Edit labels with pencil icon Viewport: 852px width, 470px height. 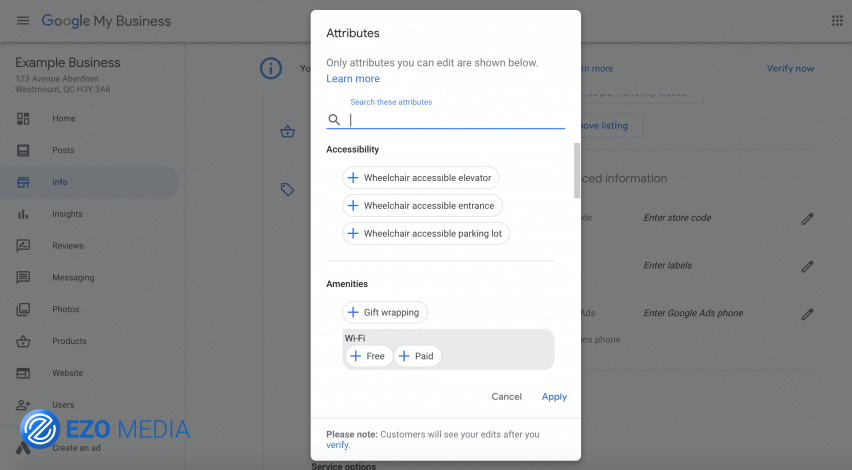(x=807, y=266)
